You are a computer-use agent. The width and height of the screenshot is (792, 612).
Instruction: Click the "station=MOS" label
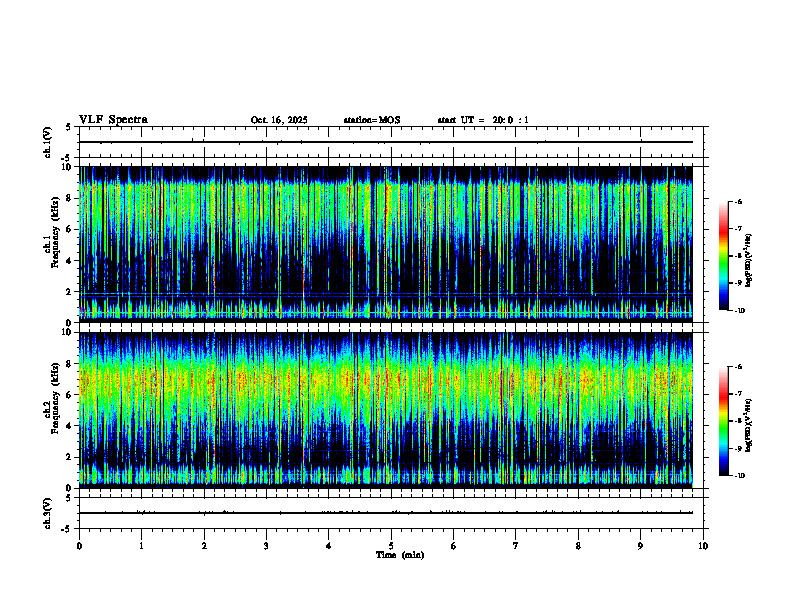[x=372, y=120]
